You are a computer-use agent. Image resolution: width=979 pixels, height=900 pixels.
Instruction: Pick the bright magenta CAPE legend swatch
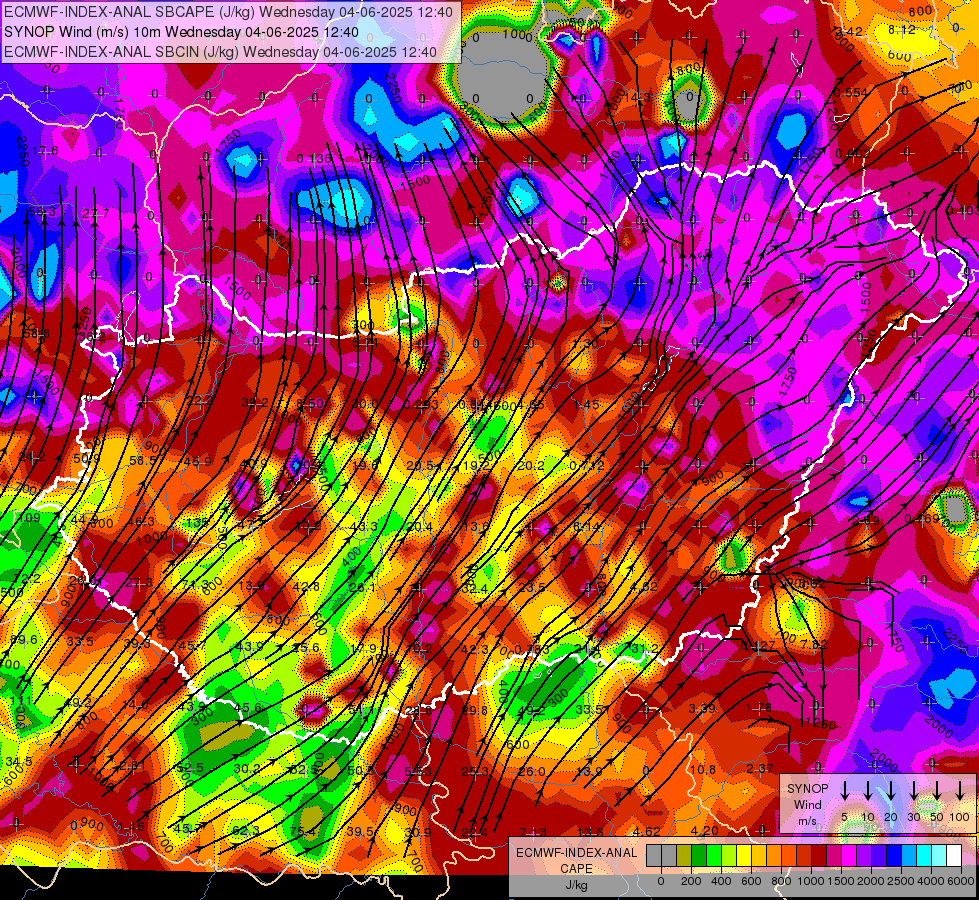850,856
